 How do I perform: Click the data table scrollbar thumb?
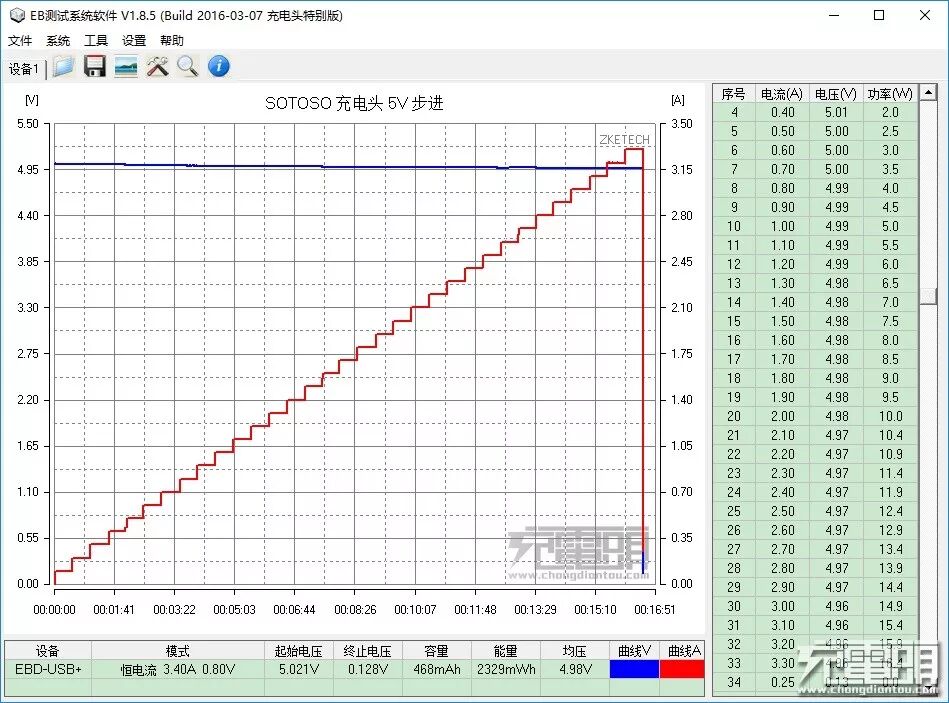(x=928, y=296)
